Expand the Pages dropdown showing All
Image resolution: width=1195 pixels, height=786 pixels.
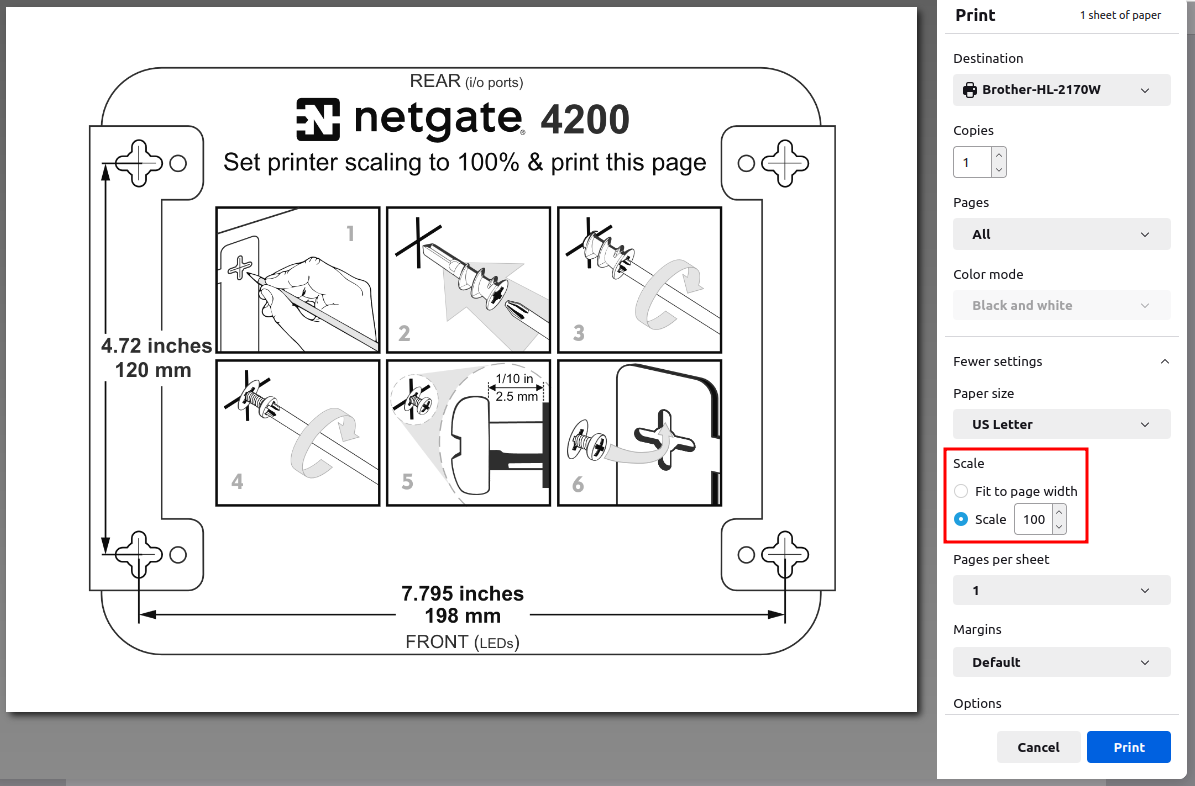pyautogui.click(x=1061, y=234)
